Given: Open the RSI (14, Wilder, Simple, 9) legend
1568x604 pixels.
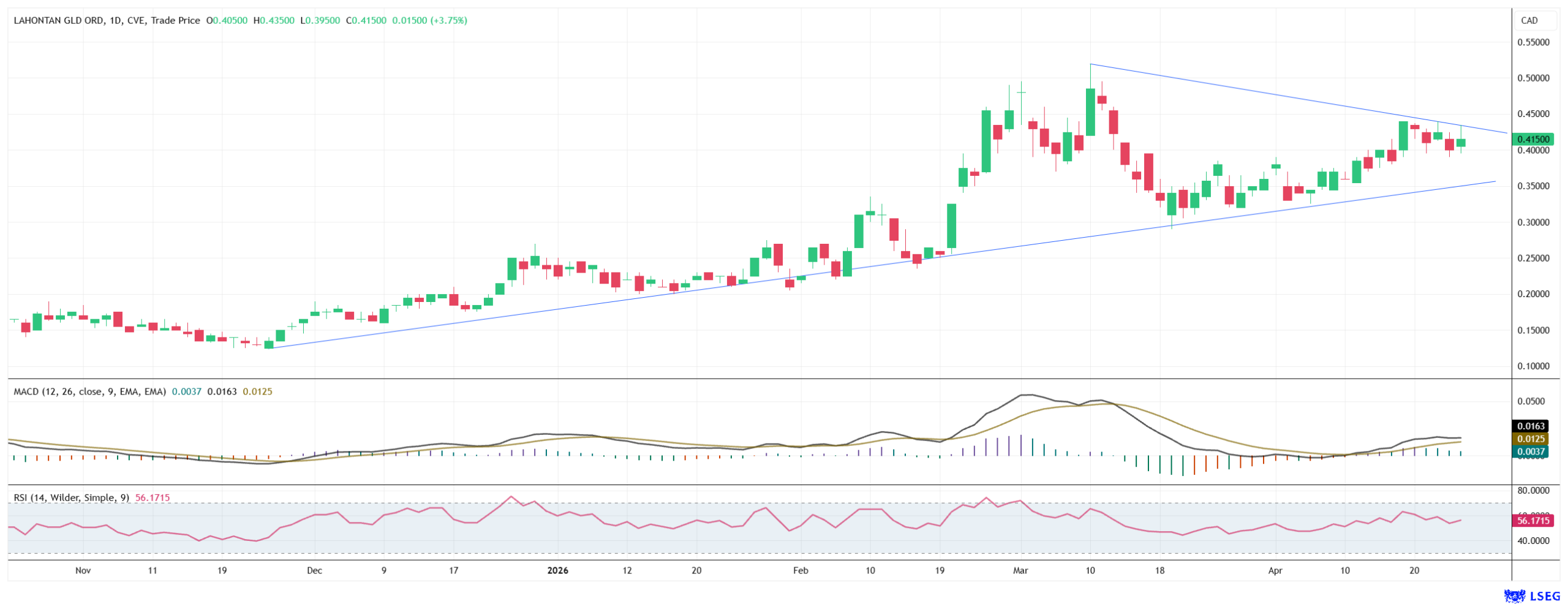Looking at the screenshot, I should 71,497.
